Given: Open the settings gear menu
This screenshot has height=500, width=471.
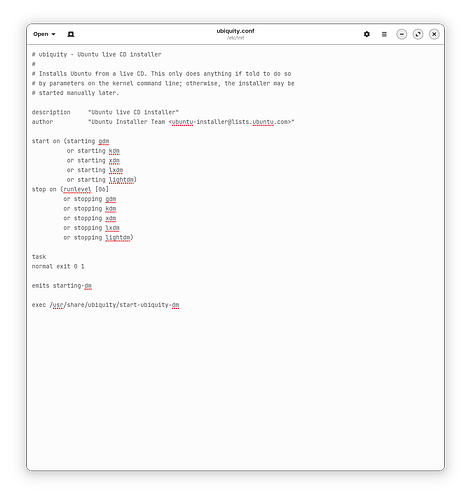Looking at the screenshot, I should coord(367,34).
